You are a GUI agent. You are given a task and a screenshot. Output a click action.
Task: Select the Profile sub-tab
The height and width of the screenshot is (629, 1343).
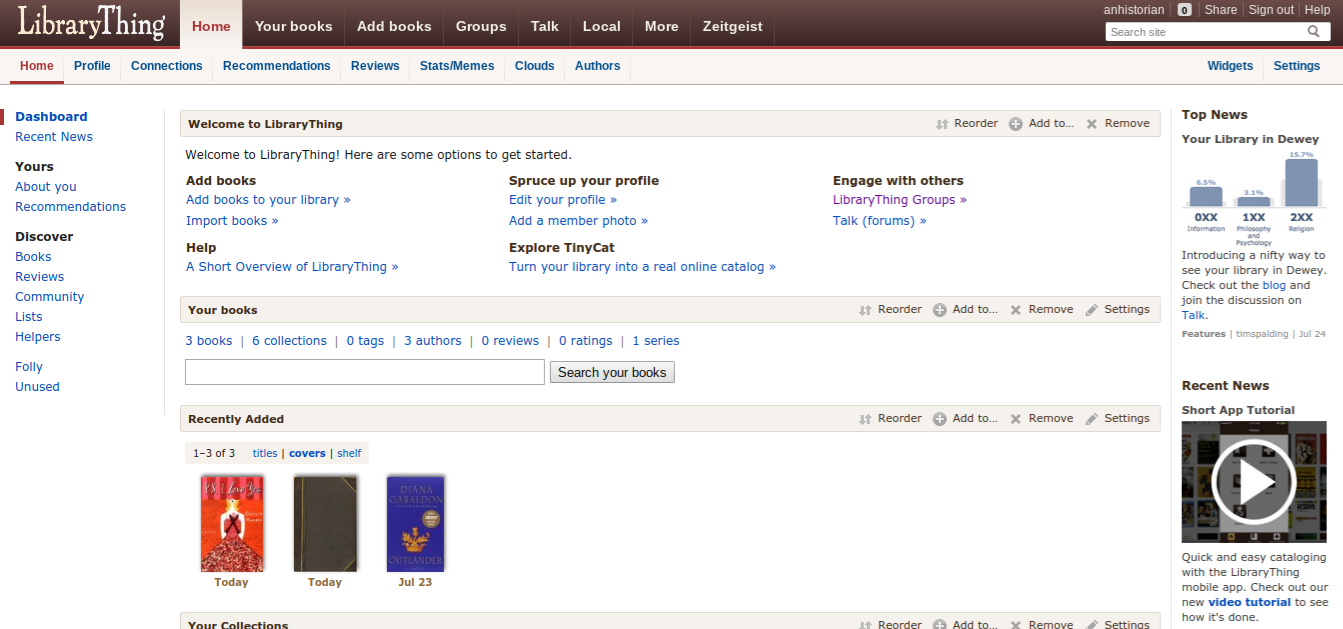coord(92,66)
